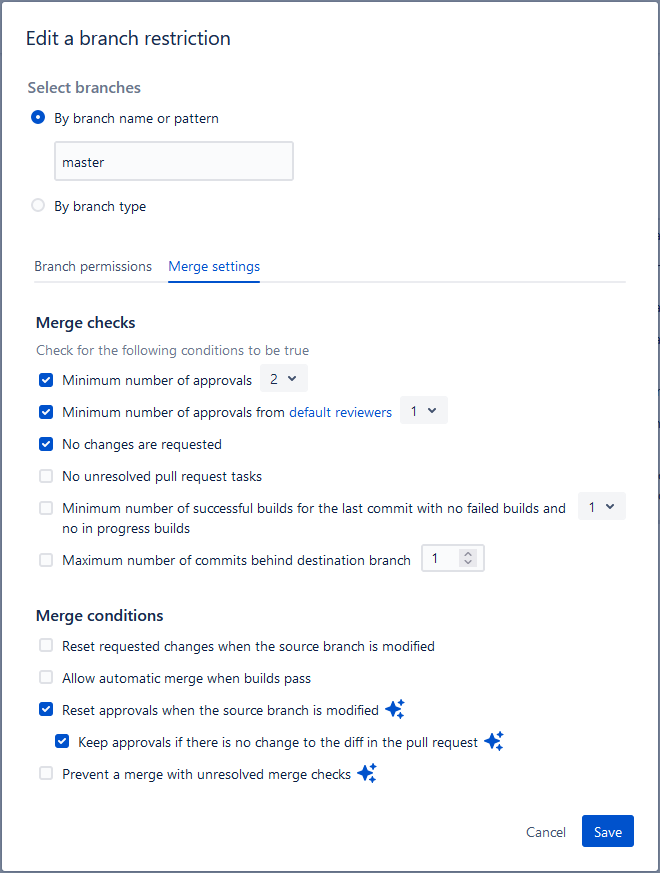Enable minimum successful builds check

coord(45,508)
